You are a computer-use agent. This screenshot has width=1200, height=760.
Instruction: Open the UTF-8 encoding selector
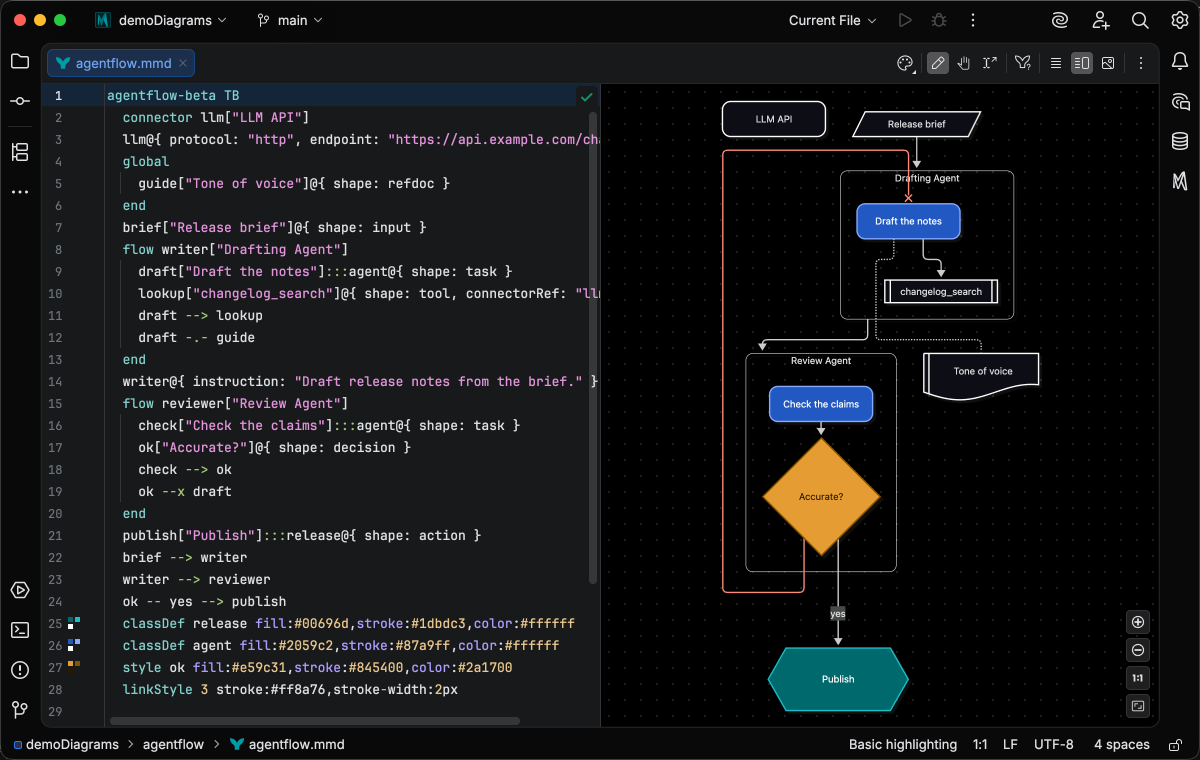[x=1054, y=744]
